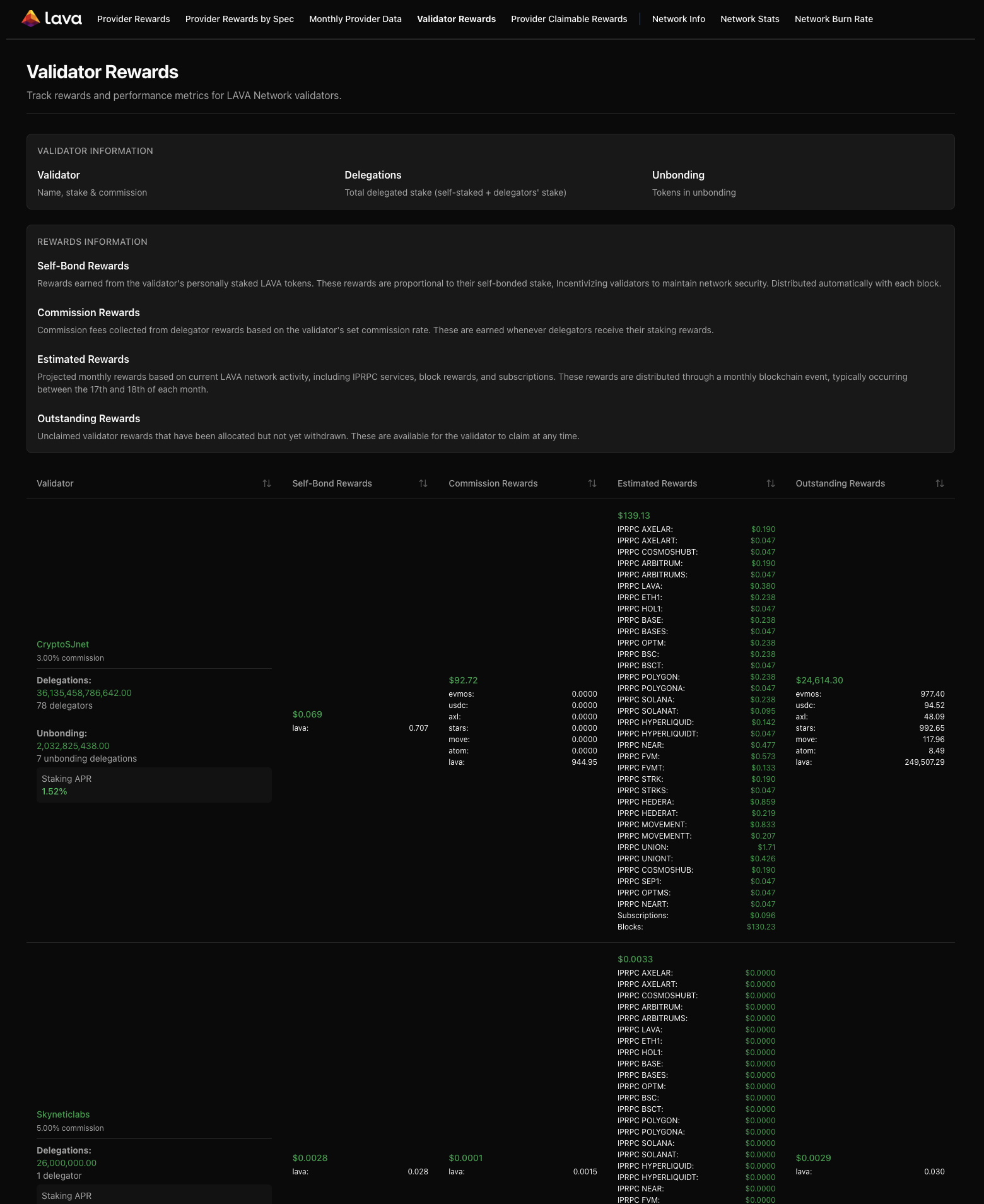Click the IPRPC HEDERA $0.859 row
This screenshot has width=984, height=1204.
[696, 802]
